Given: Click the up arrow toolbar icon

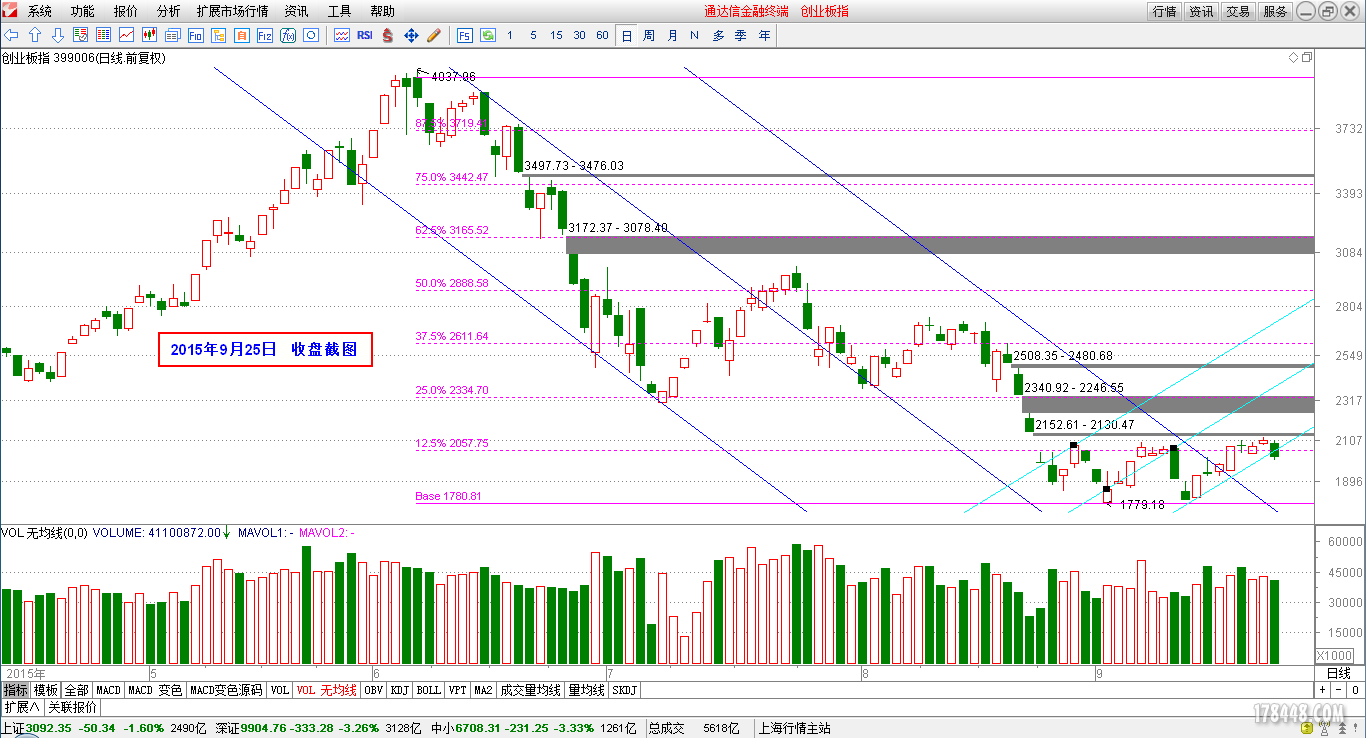Looking at the screenshot, I should (34, 35).
